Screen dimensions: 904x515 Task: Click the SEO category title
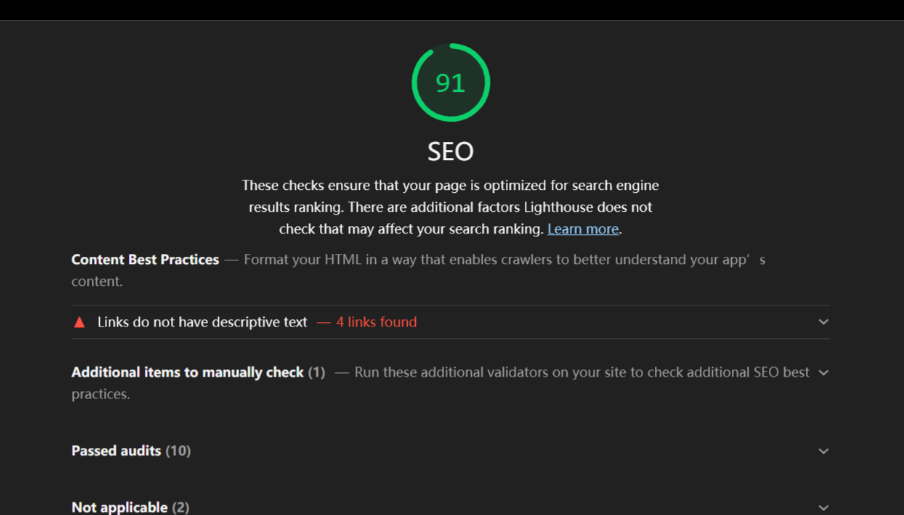pos(451,152)
